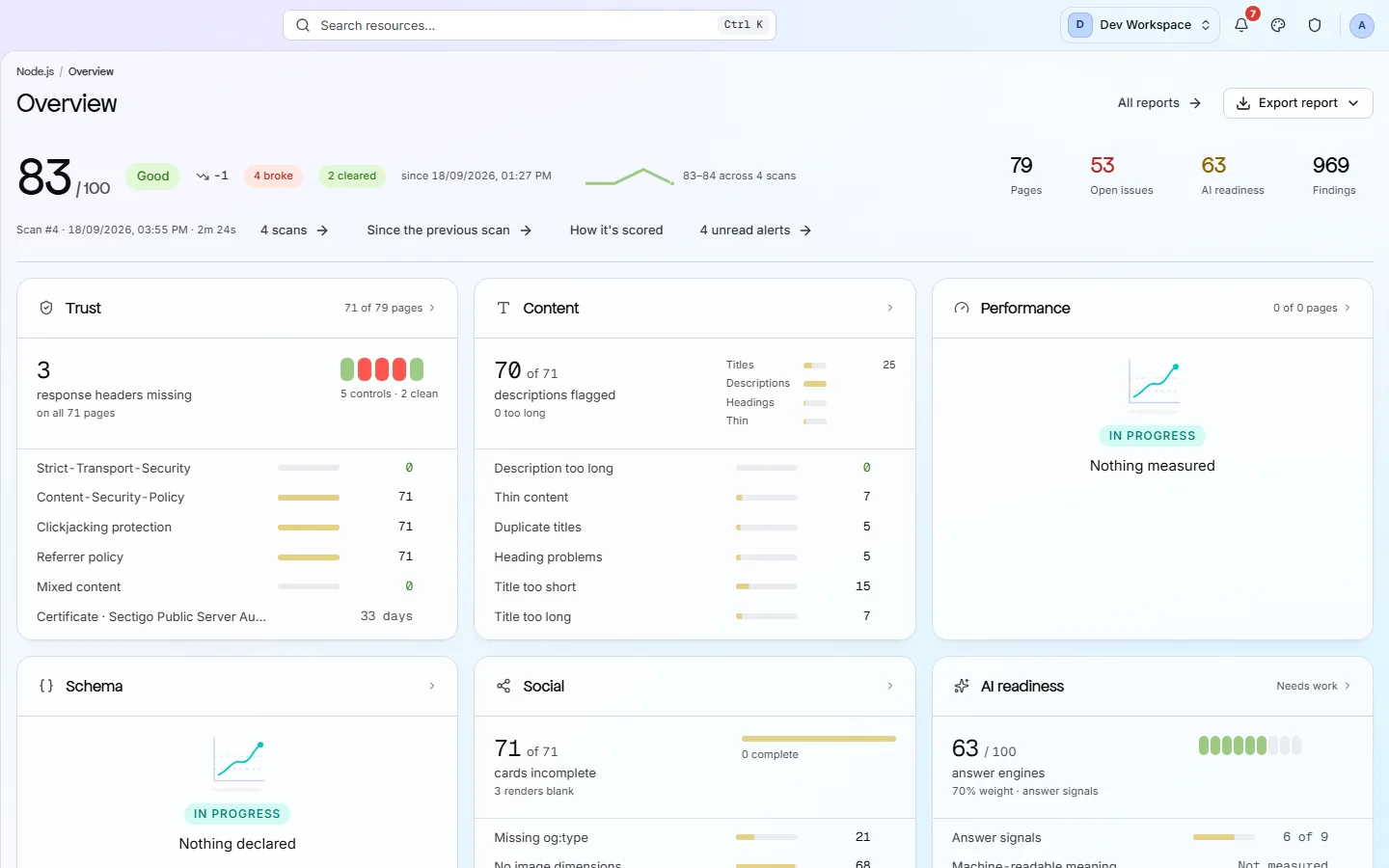Expand Performance via 0 of 0 pages
The height and width of the screenshot is (868, 1389).
pos(1312,308)
